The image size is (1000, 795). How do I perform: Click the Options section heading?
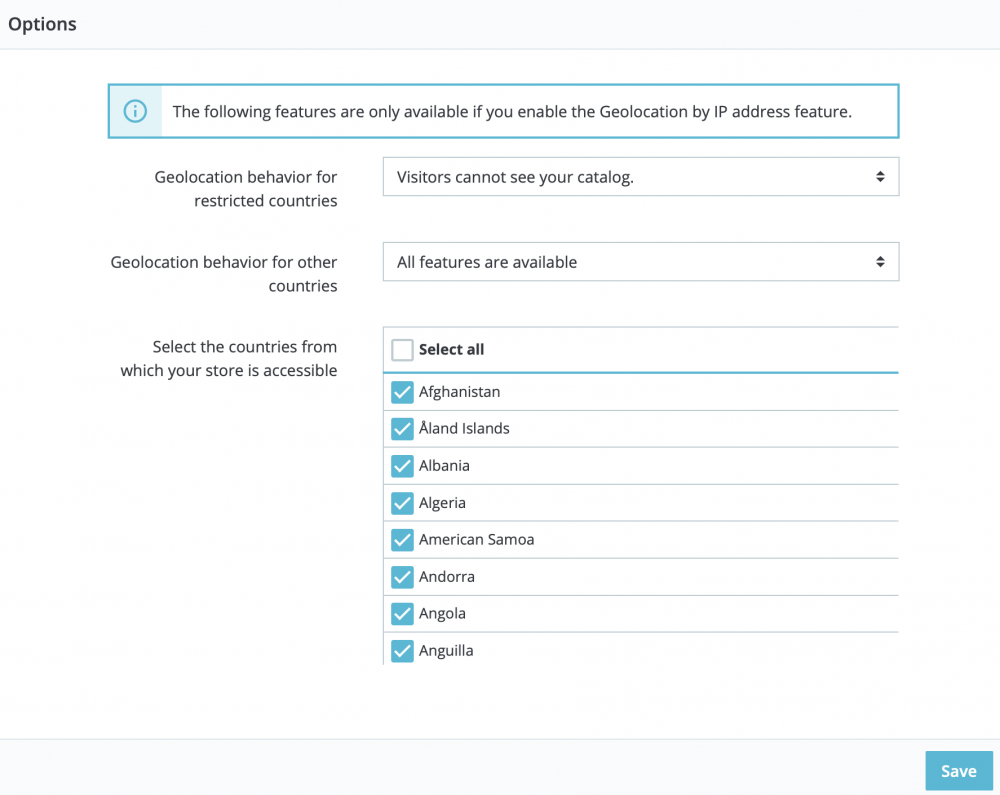(42, 24)
